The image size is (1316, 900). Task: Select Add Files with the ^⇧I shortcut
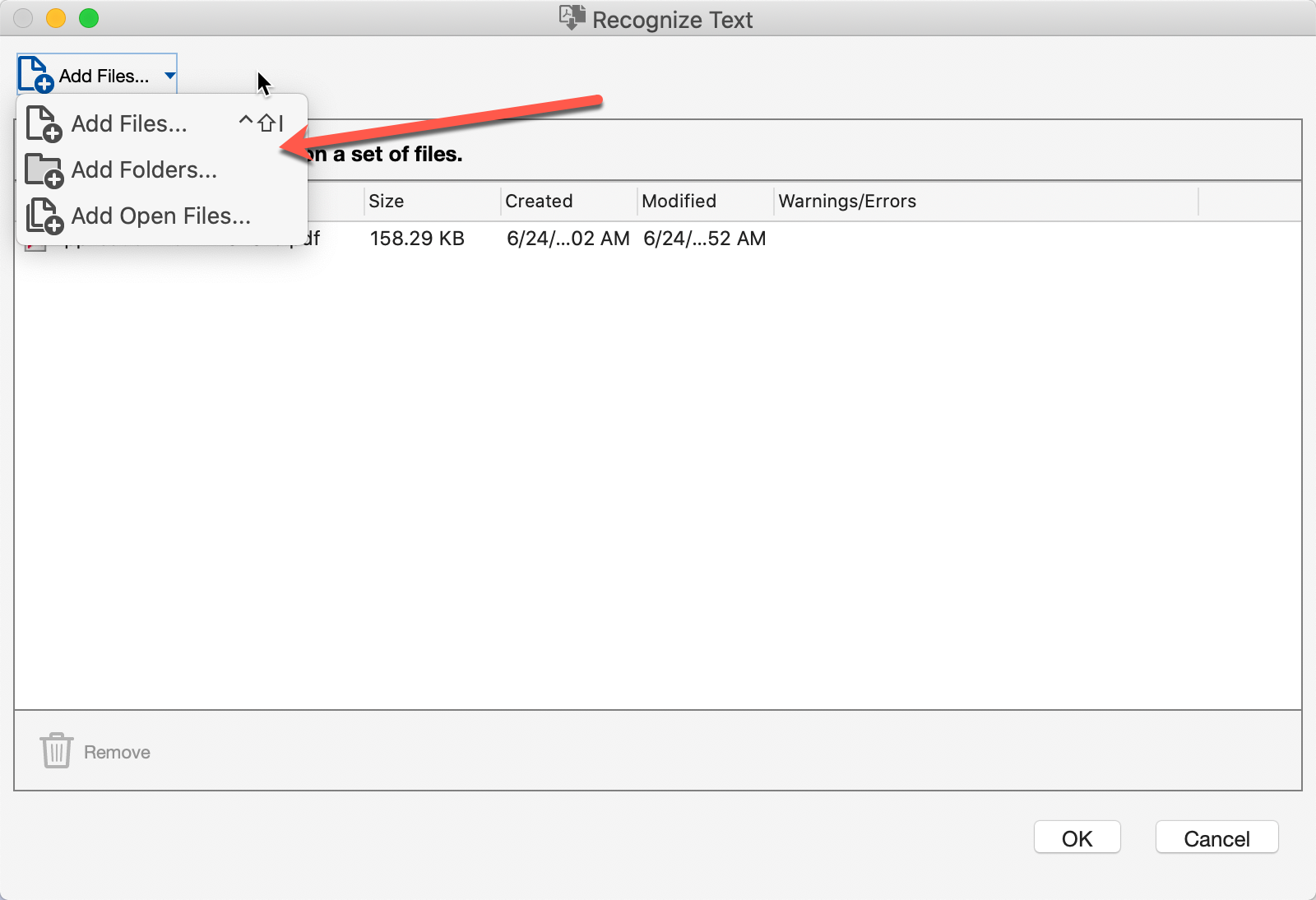pos(127,123)
